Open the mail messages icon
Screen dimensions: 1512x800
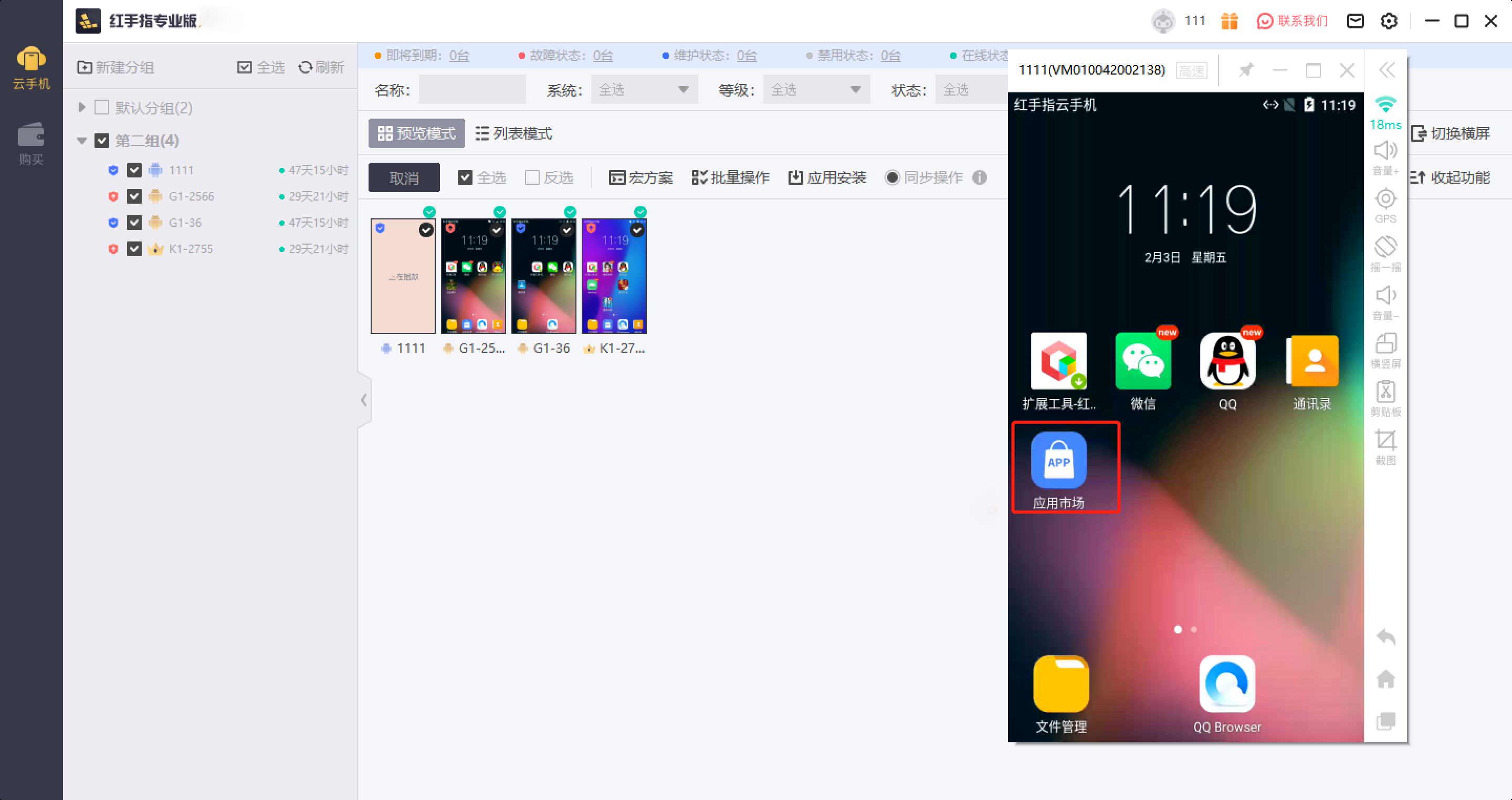(x=1354, y=21)
